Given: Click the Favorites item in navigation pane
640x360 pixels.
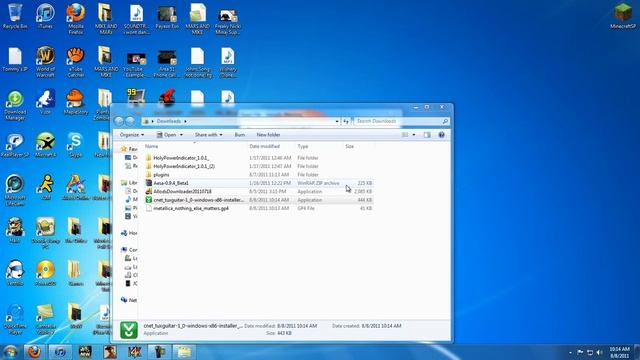Looking at the screenshot, I should [x=129, y=149].
